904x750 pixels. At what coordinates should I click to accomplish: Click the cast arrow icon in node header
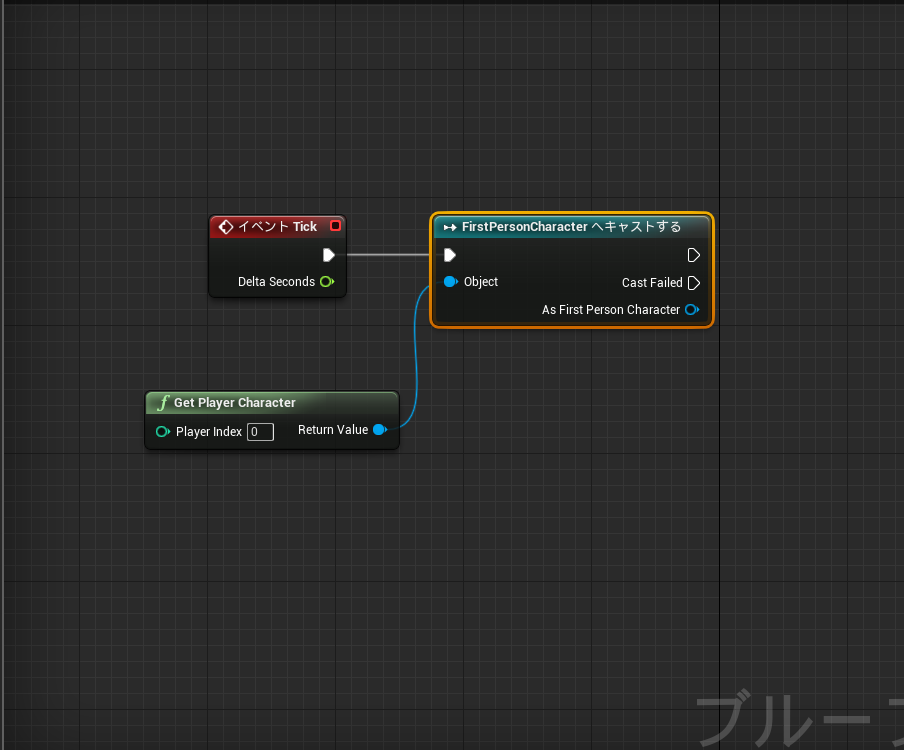[x=450, y=227]
